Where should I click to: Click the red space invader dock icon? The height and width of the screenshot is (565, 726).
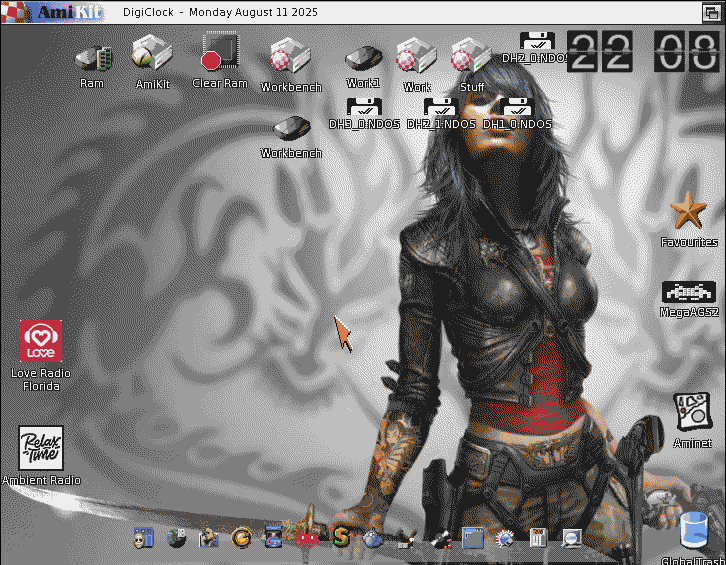(307, 540)
